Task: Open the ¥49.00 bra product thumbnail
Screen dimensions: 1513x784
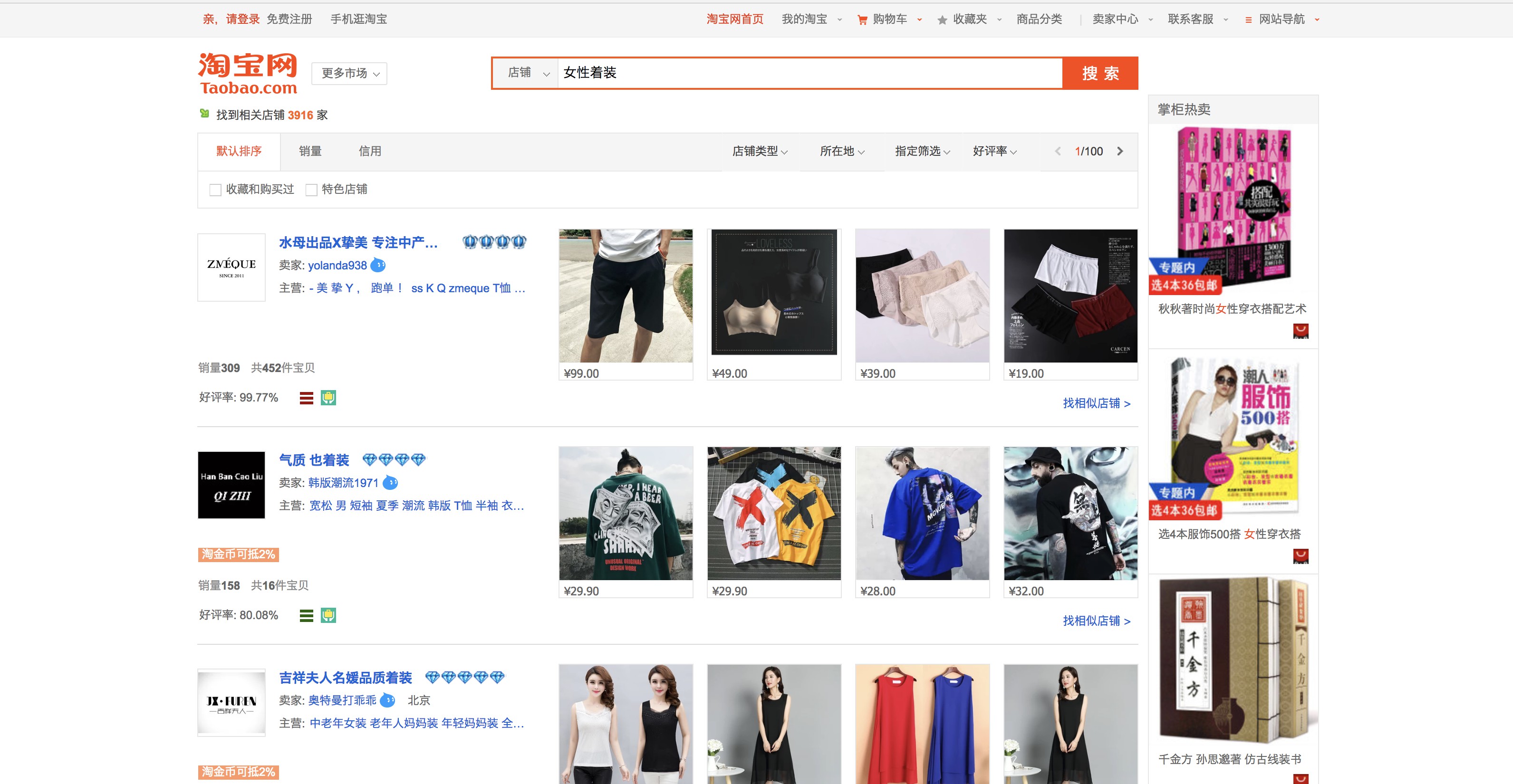Action: tap(773, 296)
